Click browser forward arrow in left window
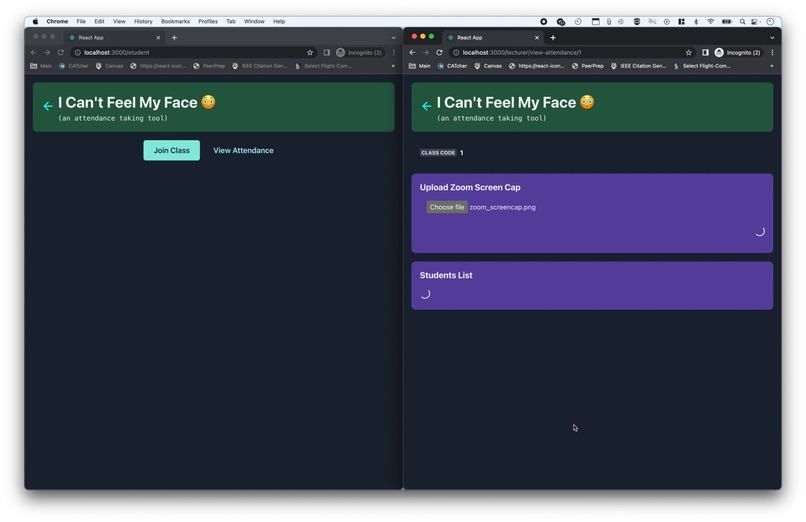Image resolution: width=806 pixels, height=522 pixels. point(47,52)
